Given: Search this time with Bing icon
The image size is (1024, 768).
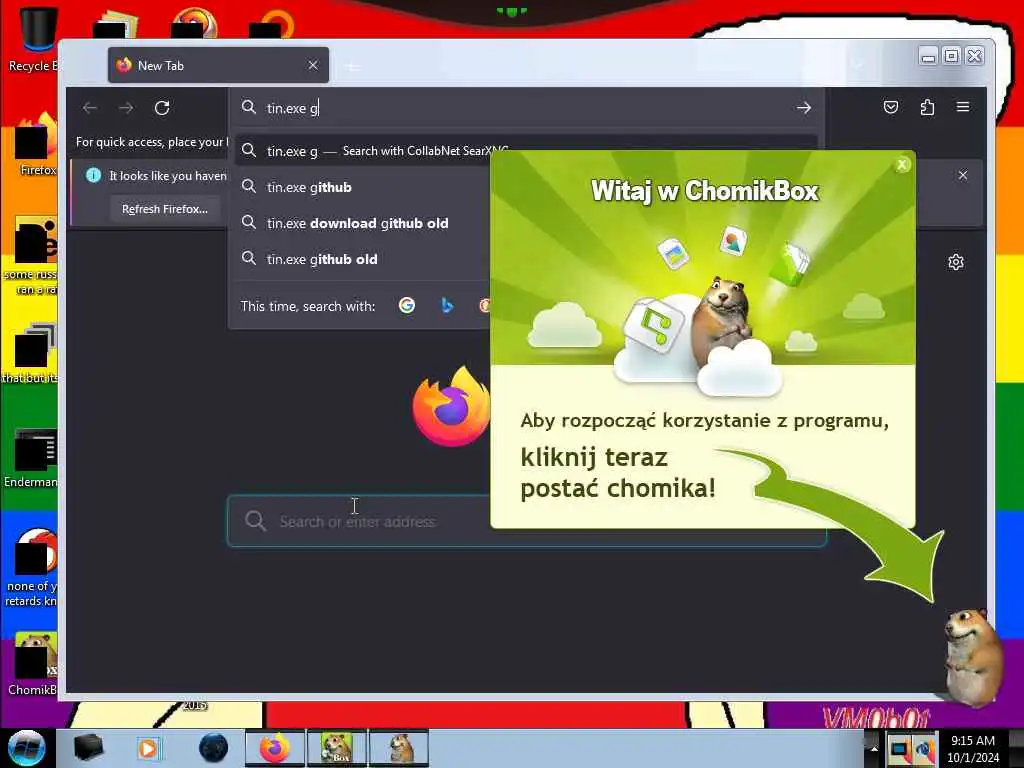Looking at the screenshot, I should 447,305.
